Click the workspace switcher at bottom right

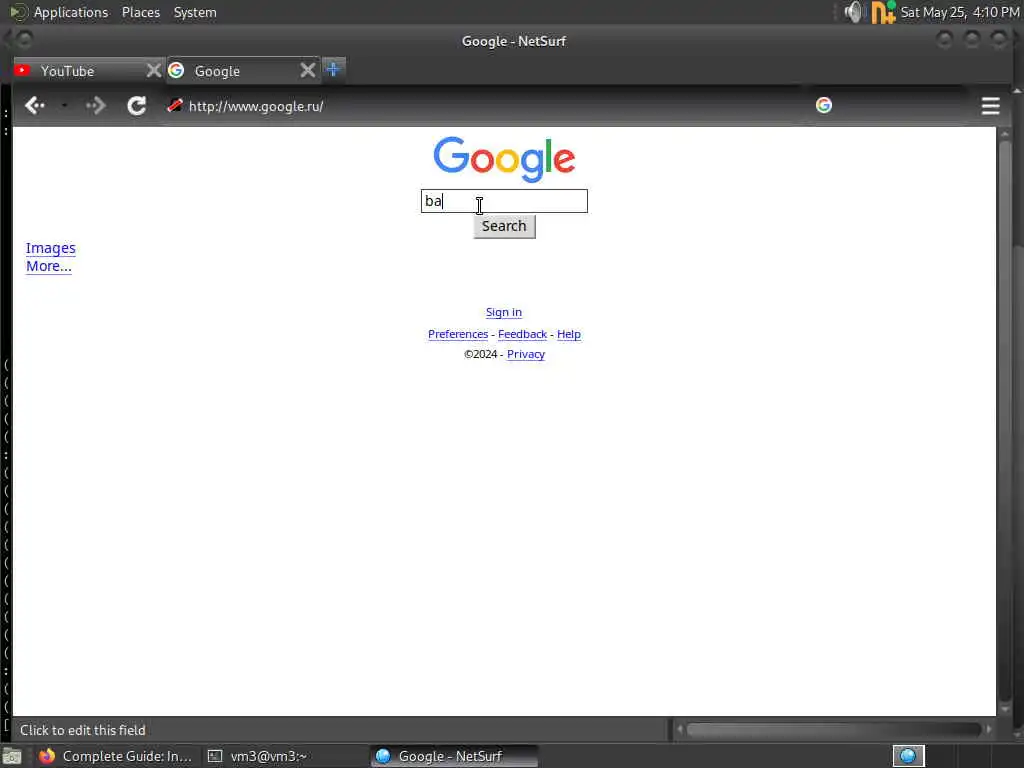click(908, 756)
